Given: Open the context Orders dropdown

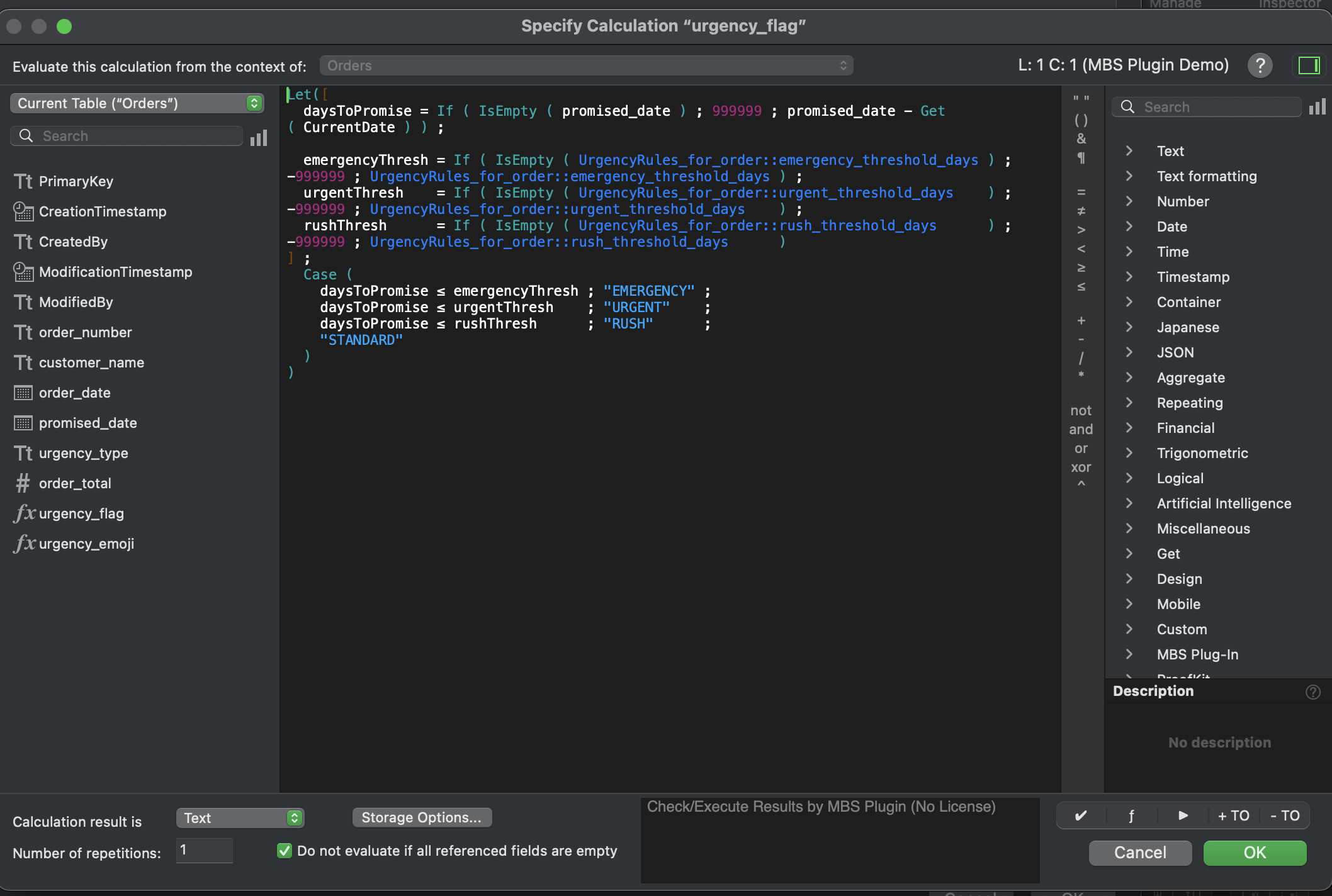Looking at the screenshot, I should coord(587,65).
